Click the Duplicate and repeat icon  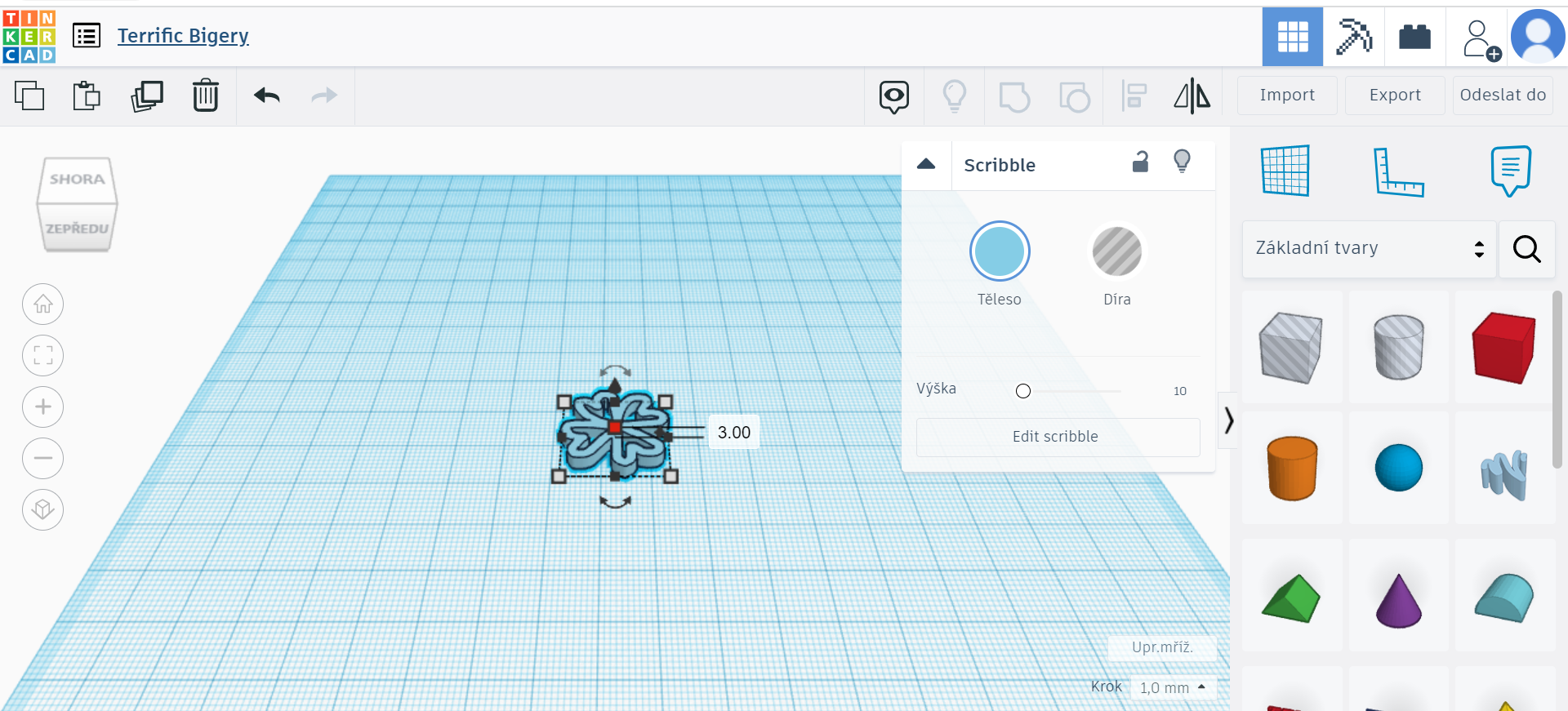coord(147,96)
